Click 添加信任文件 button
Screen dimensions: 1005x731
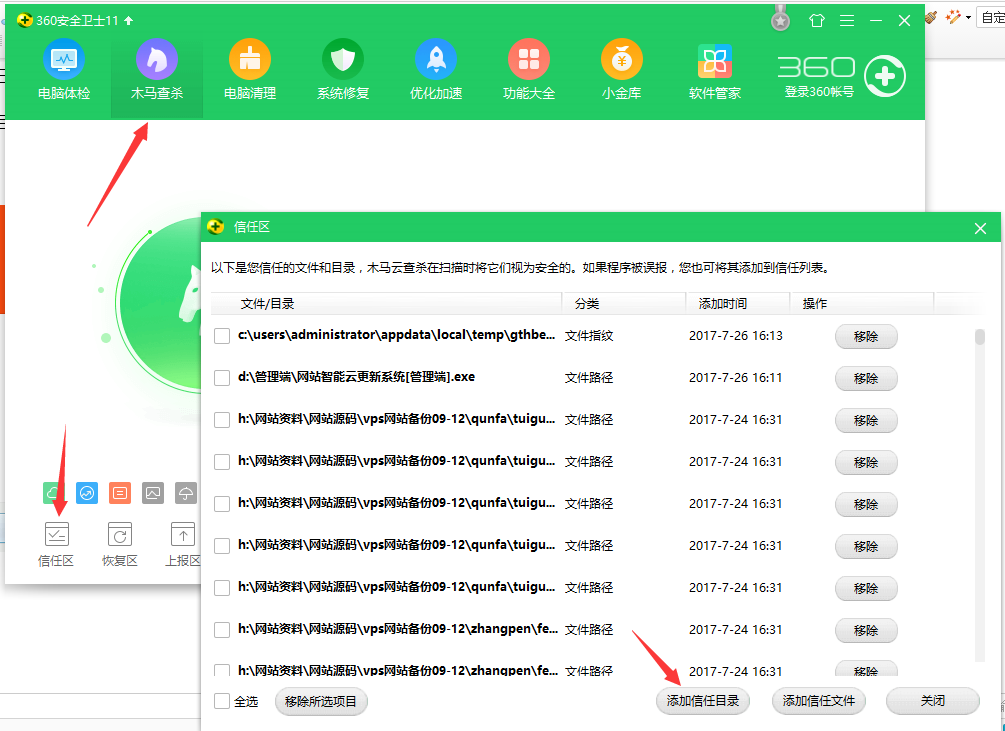coord(818,701)
